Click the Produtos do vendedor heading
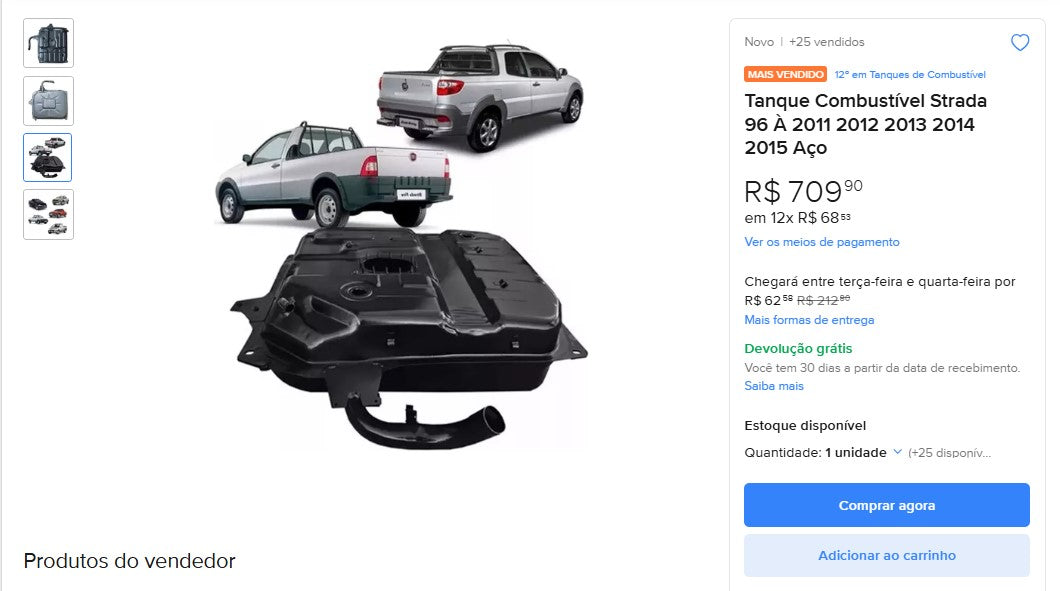 coord(129,561)
